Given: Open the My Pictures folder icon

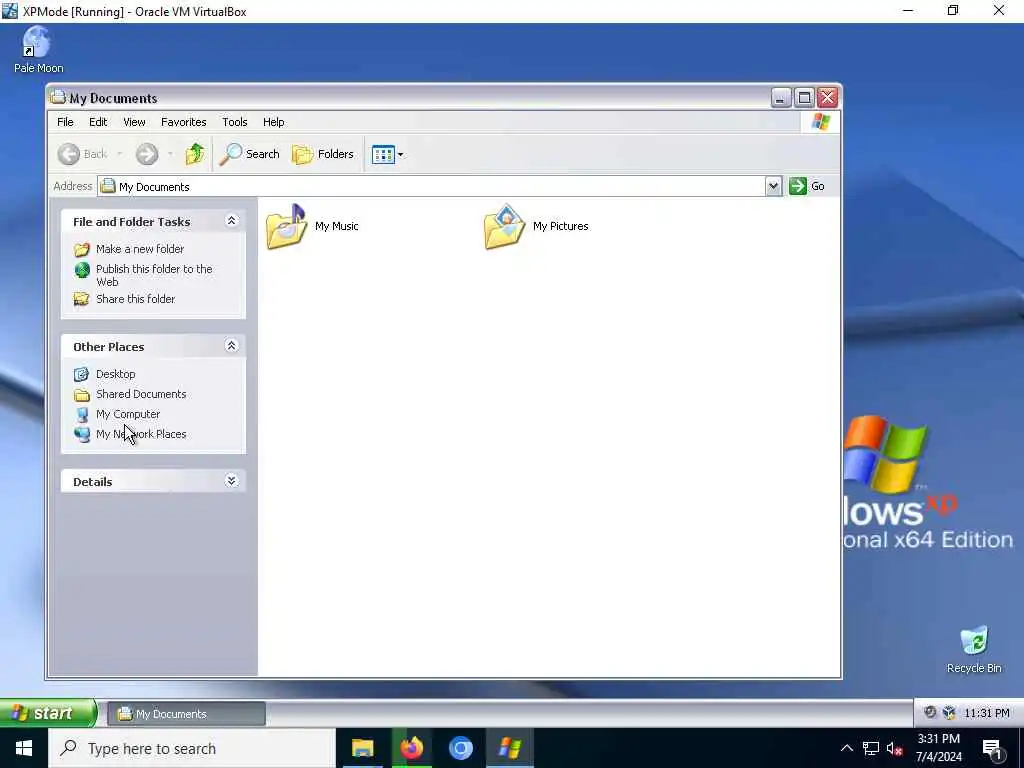Looking at the screenshot, I should (504, 226).
